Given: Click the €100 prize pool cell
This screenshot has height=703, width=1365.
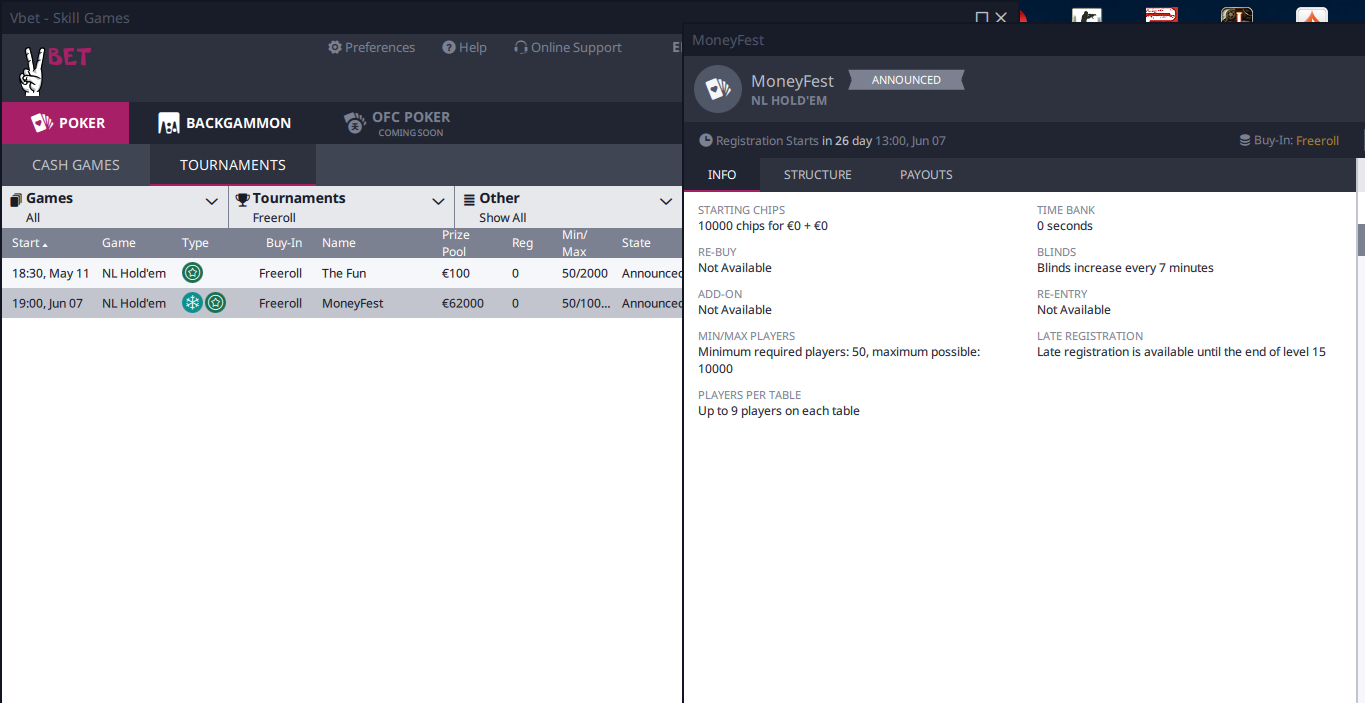Looking at the screenshot, I should point(456,273).
